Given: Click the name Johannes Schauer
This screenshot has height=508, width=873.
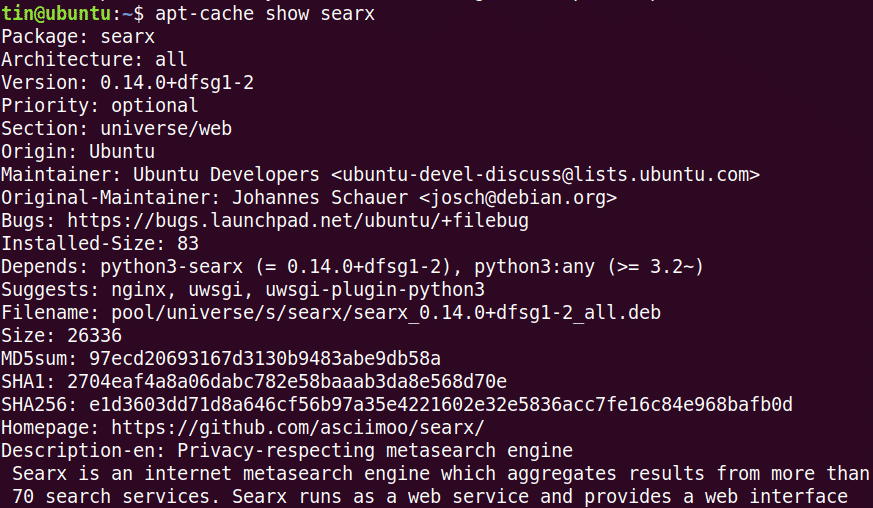Looking at the screenshot, I should click(320, 197).
